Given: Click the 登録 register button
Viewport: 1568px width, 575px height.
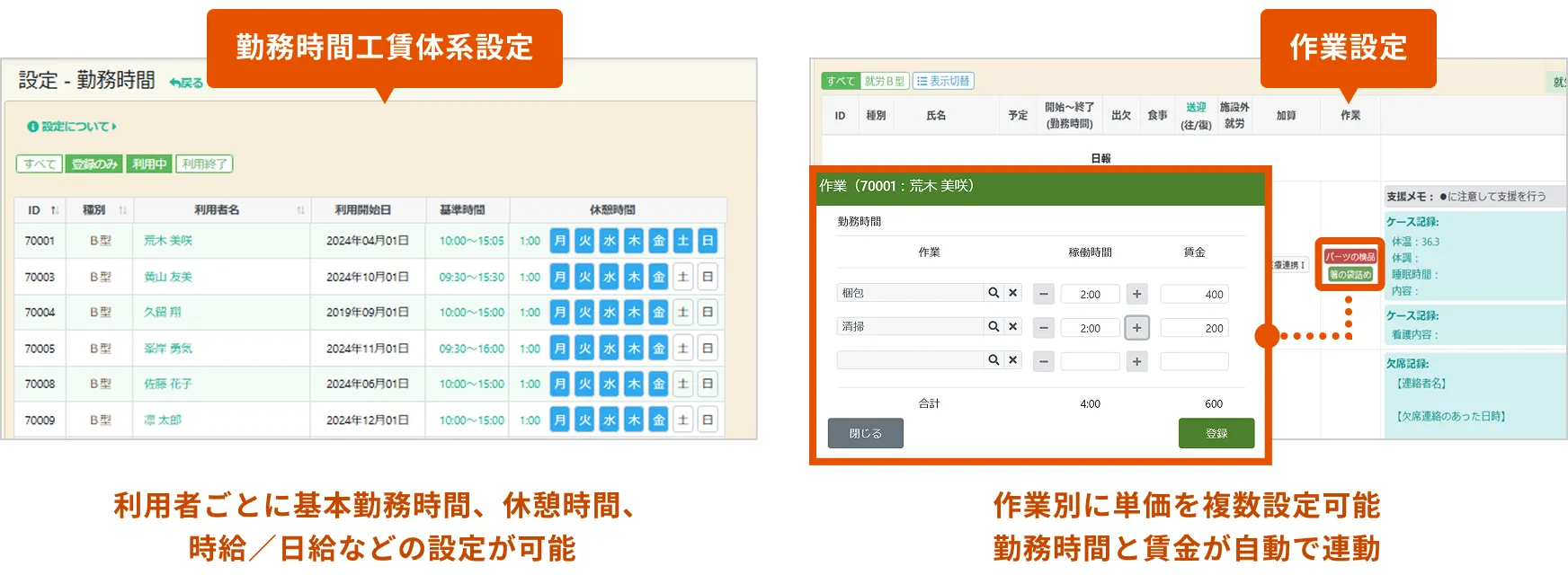Looking at the screenshot, I should coord(1216,433).
